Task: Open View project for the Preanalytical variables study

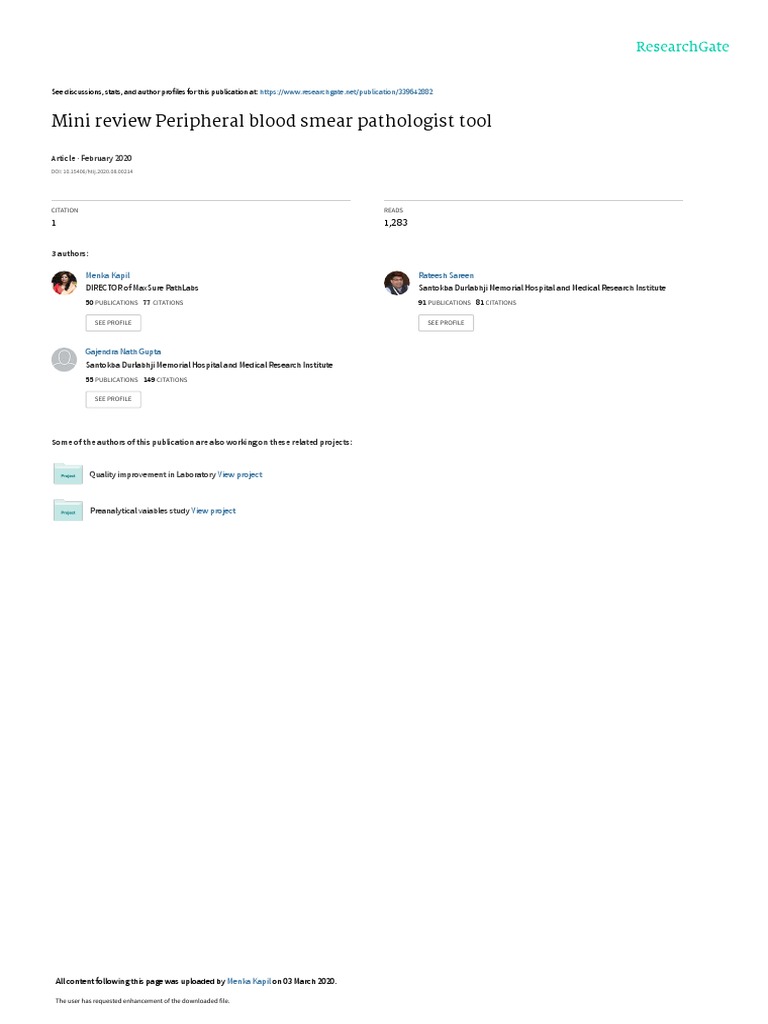Action: point(214,511)
